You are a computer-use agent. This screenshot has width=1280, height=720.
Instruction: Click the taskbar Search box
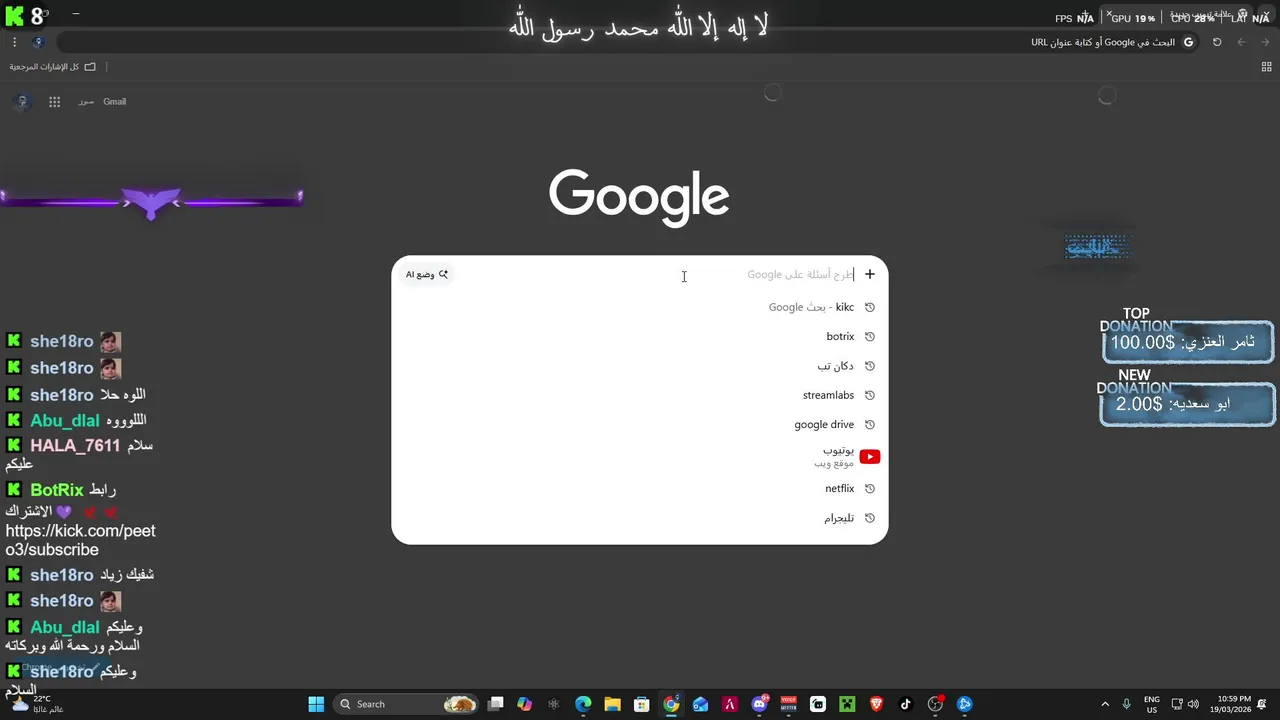pyautogui.click(x=406, y=704)
